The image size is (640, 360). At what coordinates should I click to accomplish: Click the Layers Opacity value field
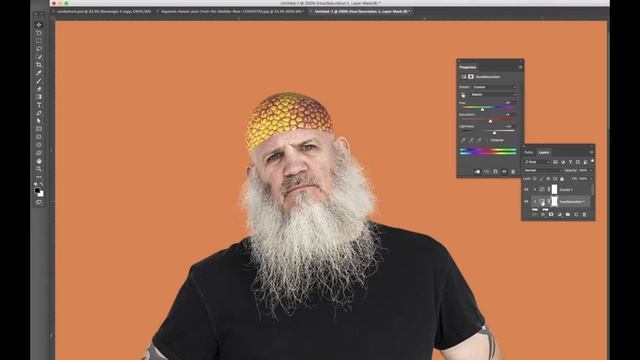(x=582, y=170)
